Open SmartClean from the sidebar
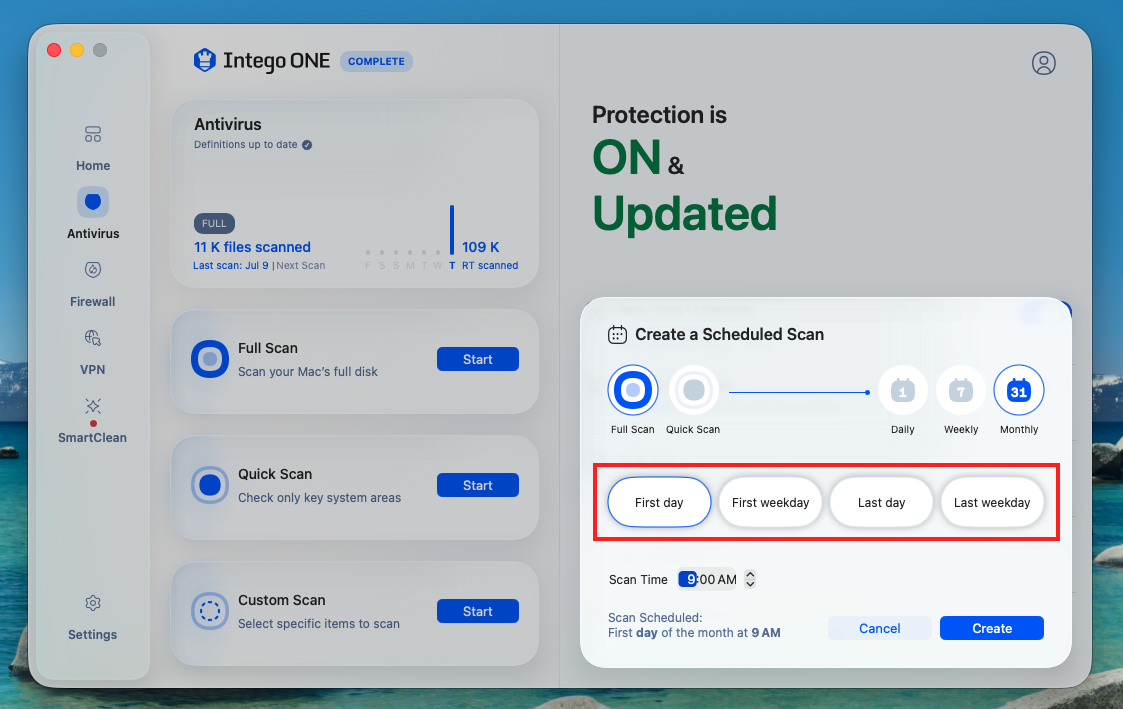1123x709 pixels. (x=92, y=420)
